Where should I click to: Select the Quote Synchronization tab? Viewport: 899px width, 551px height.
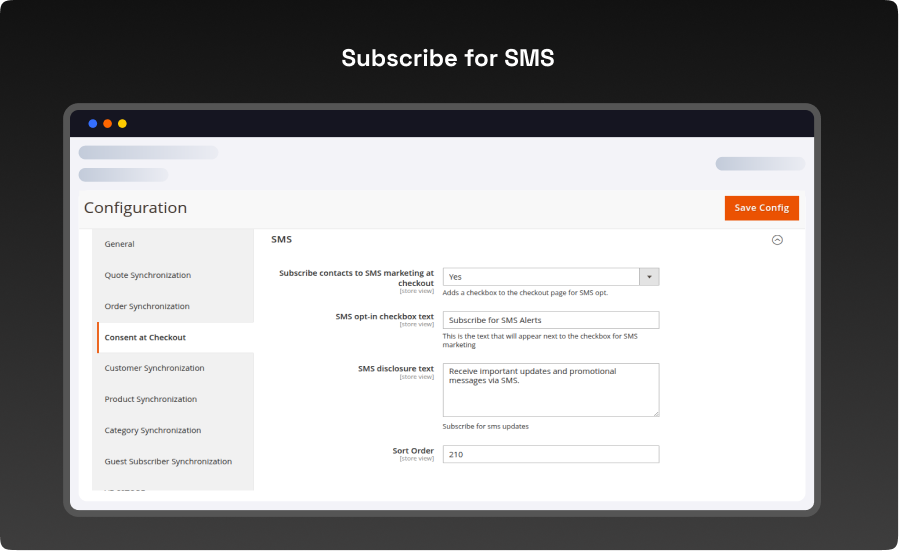[148, 275]
